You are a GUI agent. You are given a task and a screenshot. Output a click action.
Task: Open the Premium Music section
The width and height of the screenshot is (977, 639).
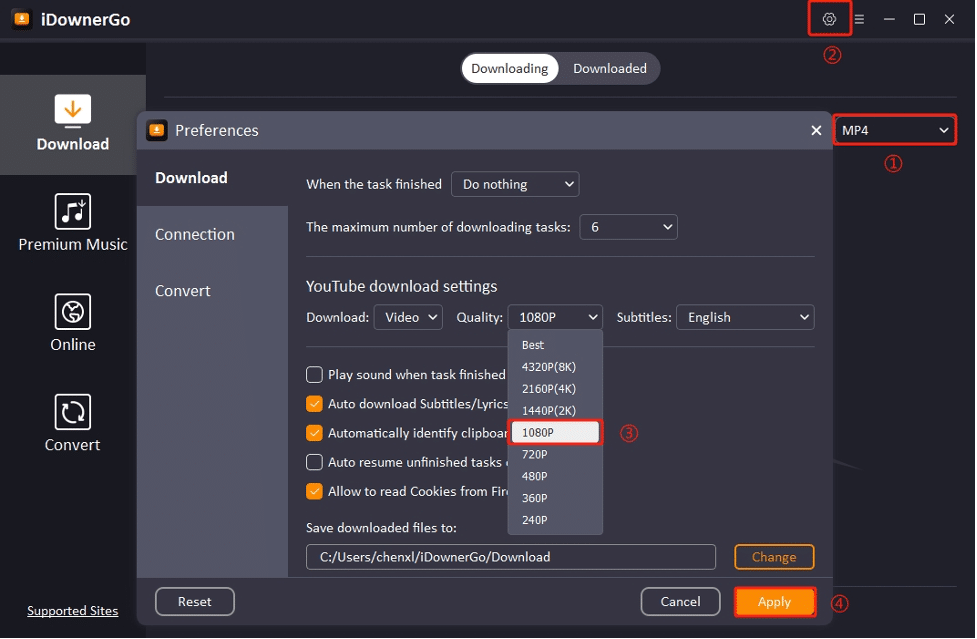[x=71, y=222]
